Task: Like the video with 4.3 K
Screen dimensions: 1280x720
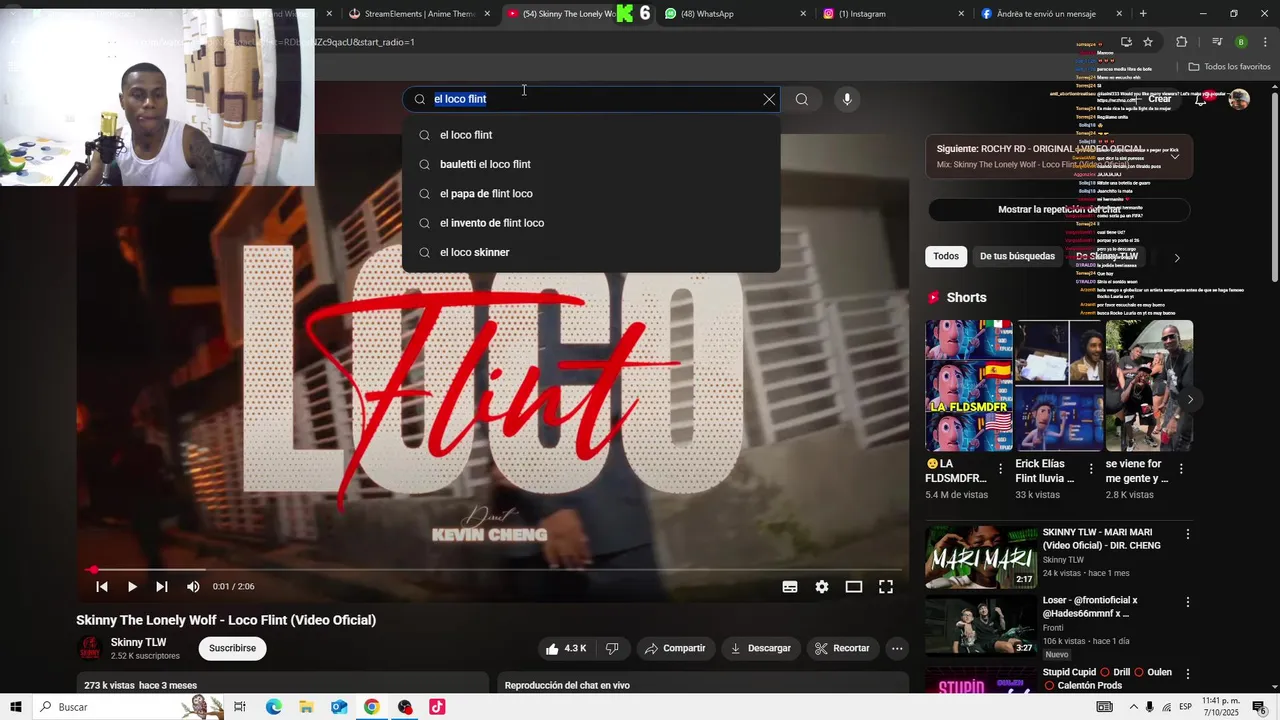Action: 565,648
